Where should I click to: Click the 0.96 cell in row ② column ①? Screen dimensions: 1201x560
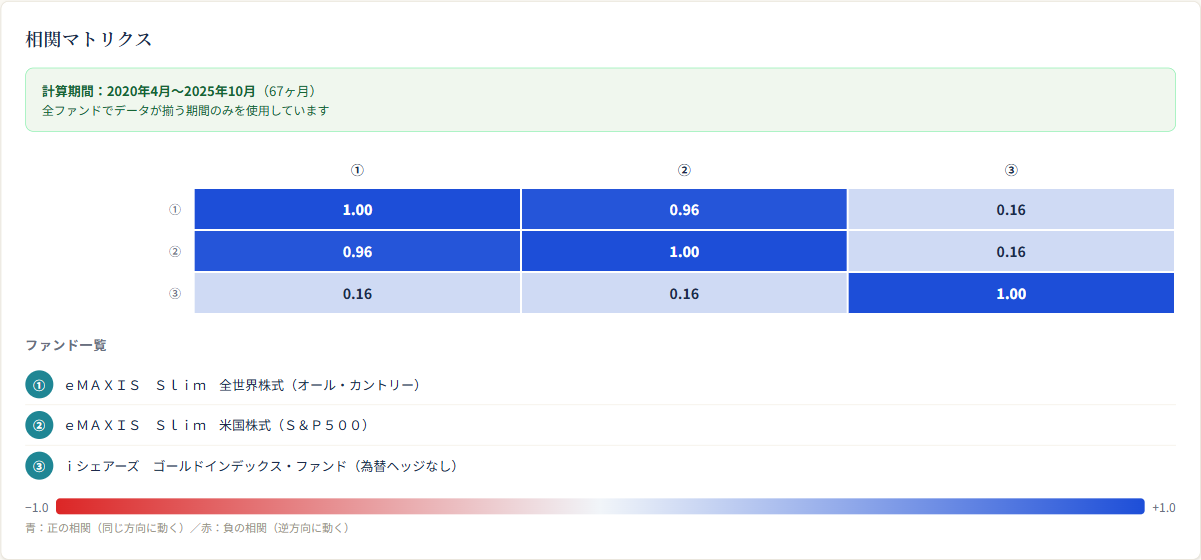click(x=357, y=251)
